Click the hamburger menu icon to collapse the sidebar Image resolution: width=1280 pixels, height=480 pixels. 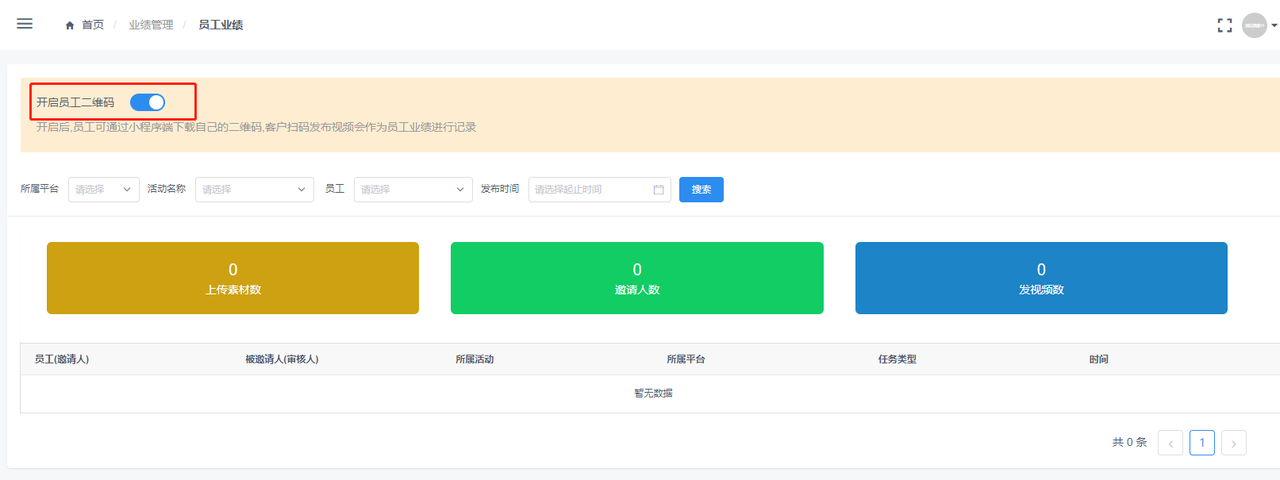25,24
